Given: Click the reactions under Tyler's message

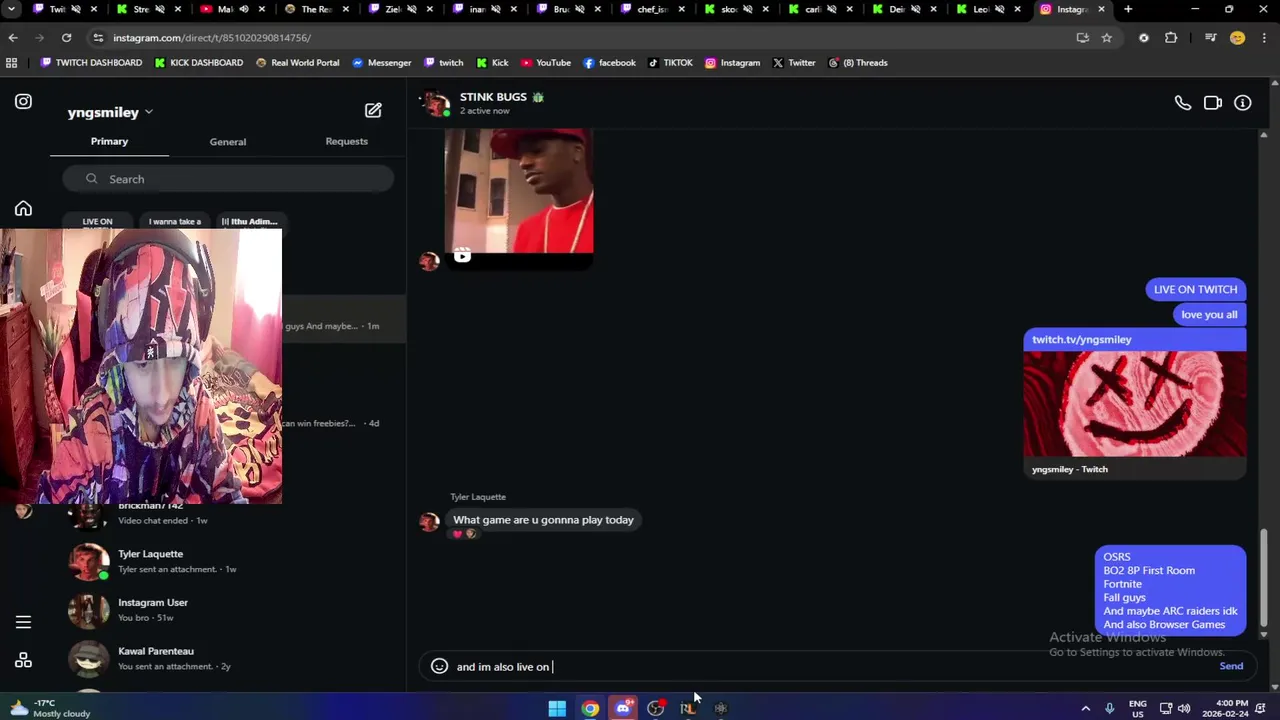Looking at the screenshot, I should click(x=465, y=534).
